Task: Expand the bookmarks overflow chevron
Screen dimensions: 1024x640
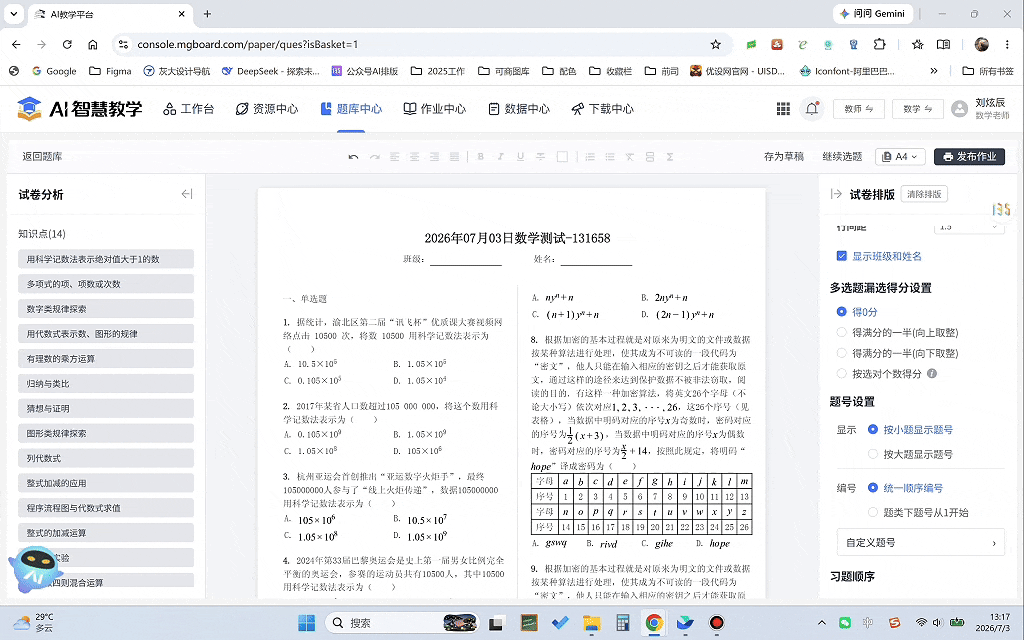Action: point(934,71)
